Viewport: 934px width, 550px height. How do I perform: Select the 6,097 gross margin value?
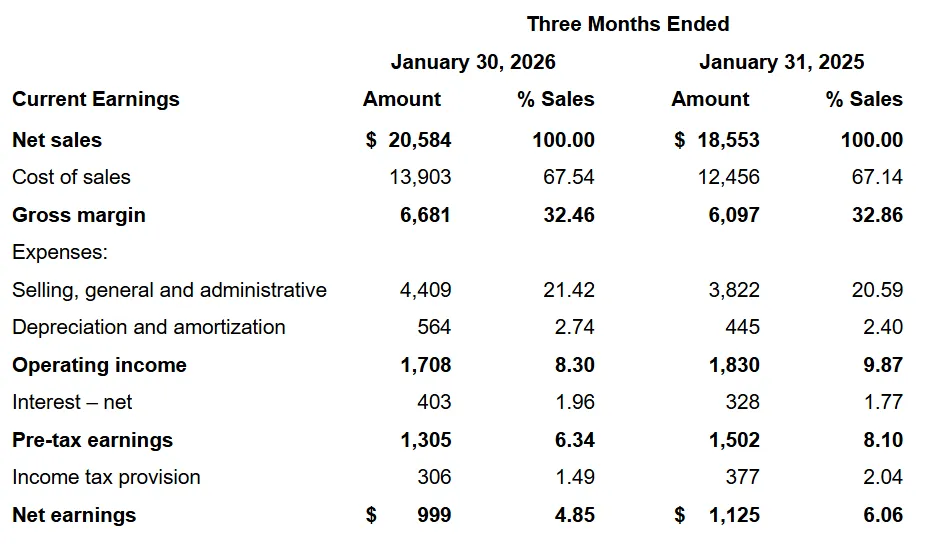734,215
